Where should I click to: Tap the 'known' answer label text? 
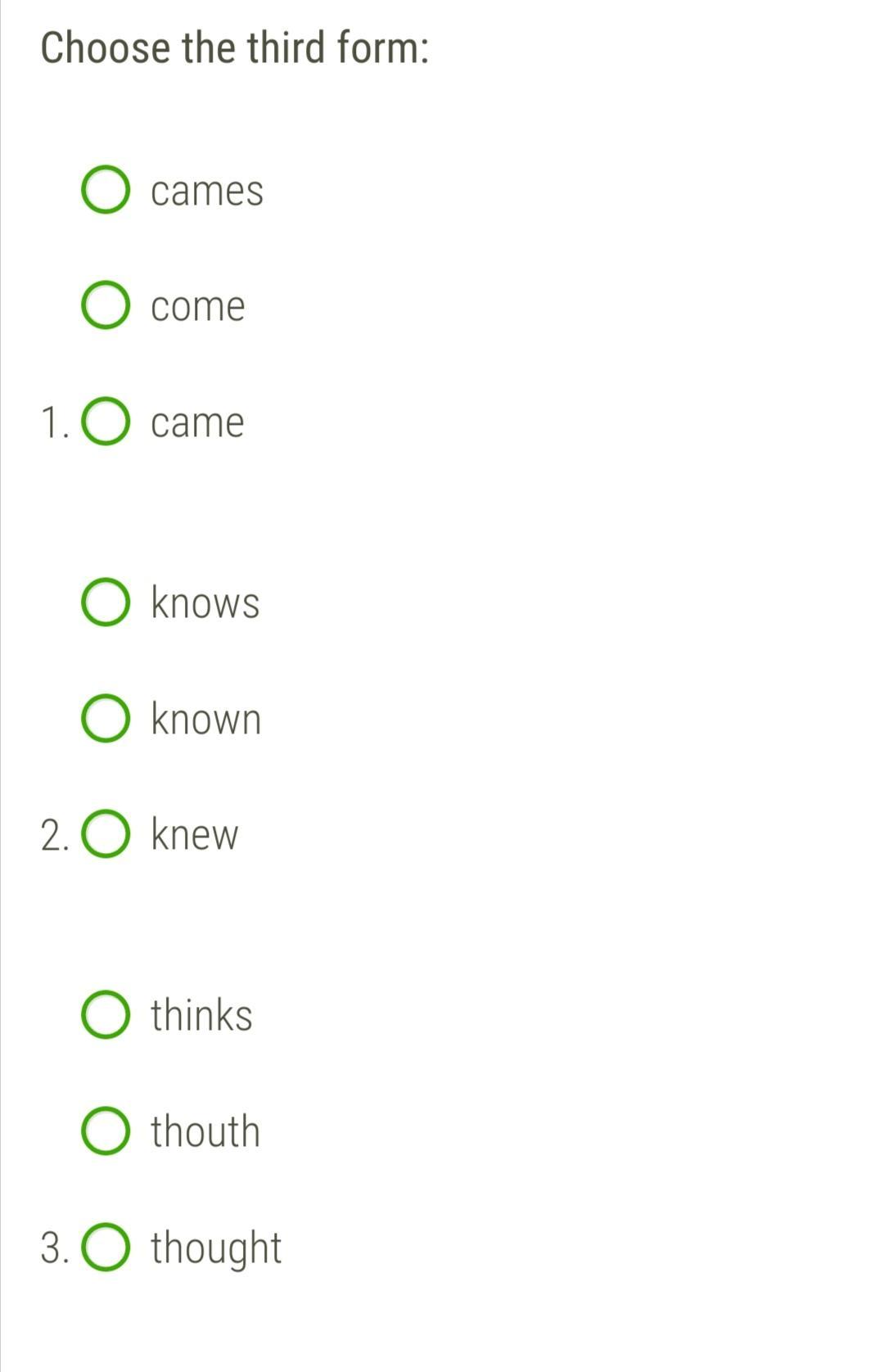point(206,720)
